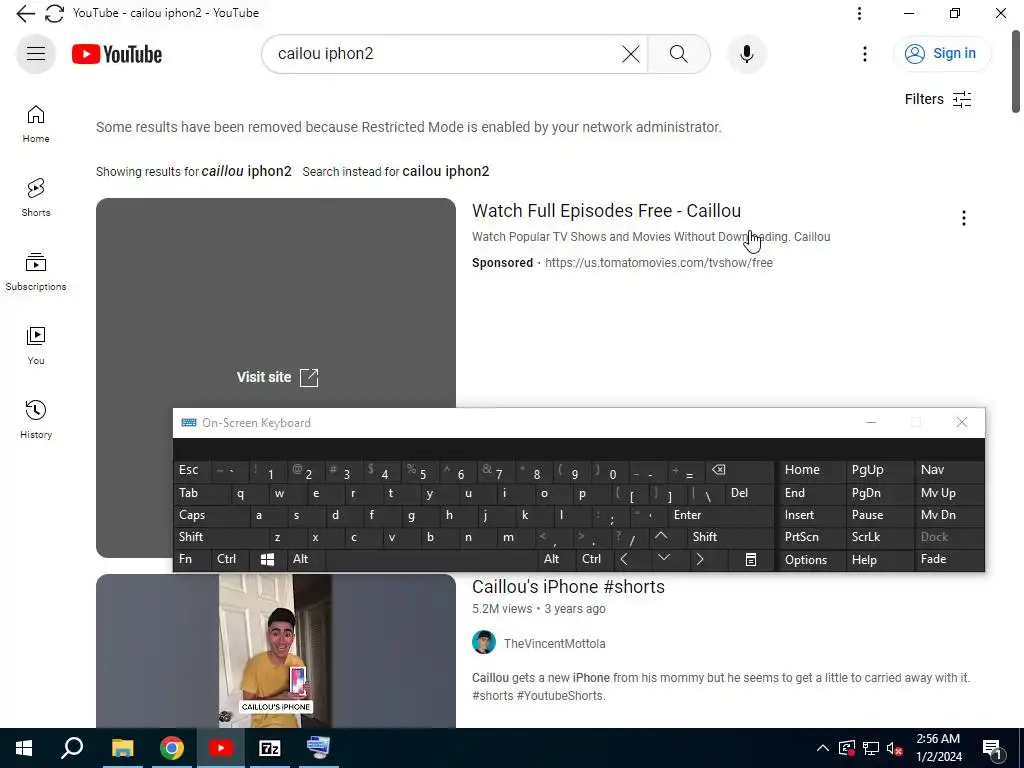Open Subscriptions in sidebar
This screenshot has width=1024, height=768.
pyautogui.click(x=36, y=272)
